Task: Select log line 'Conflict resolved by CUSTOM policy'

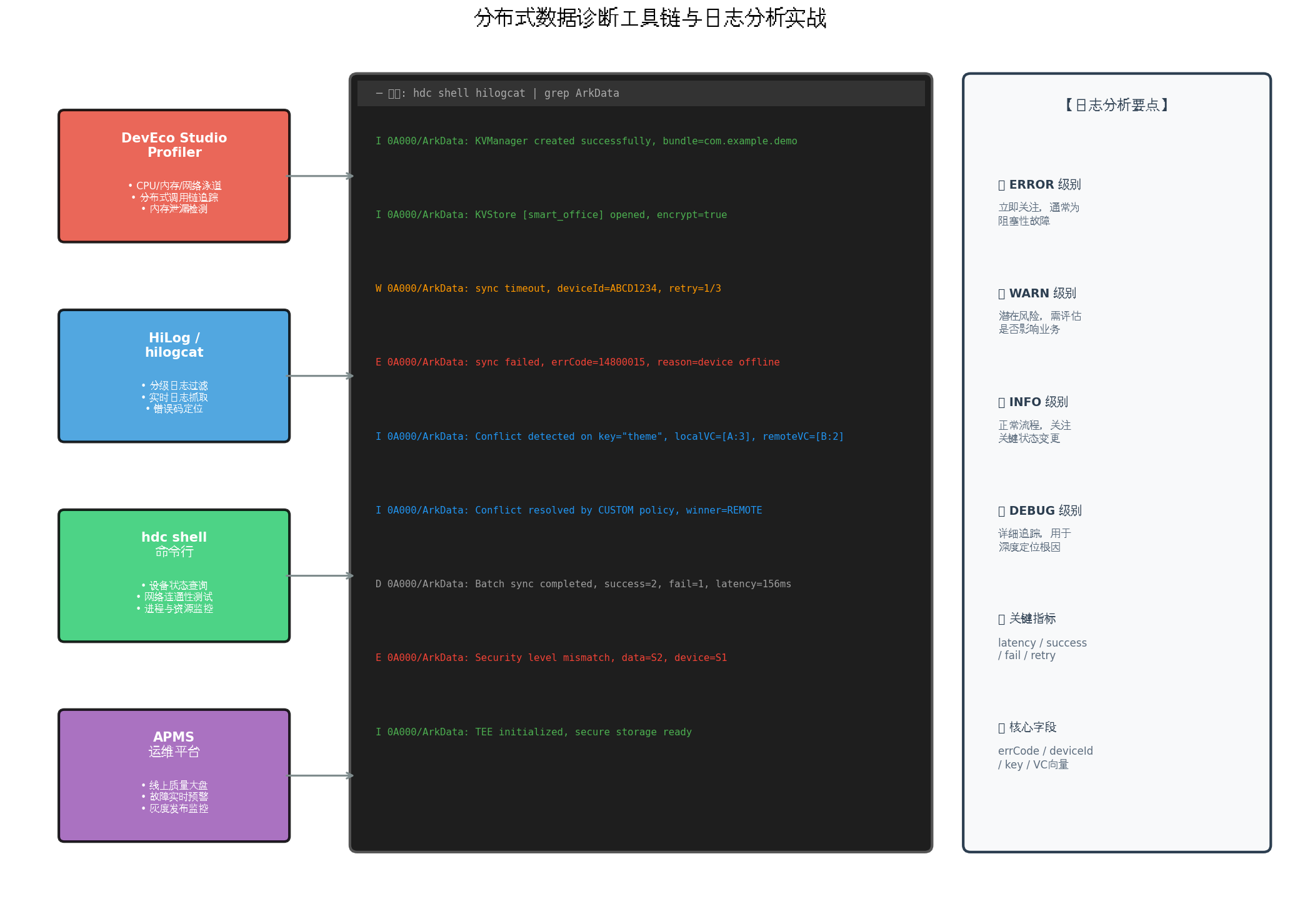Action: pos(569,510)
